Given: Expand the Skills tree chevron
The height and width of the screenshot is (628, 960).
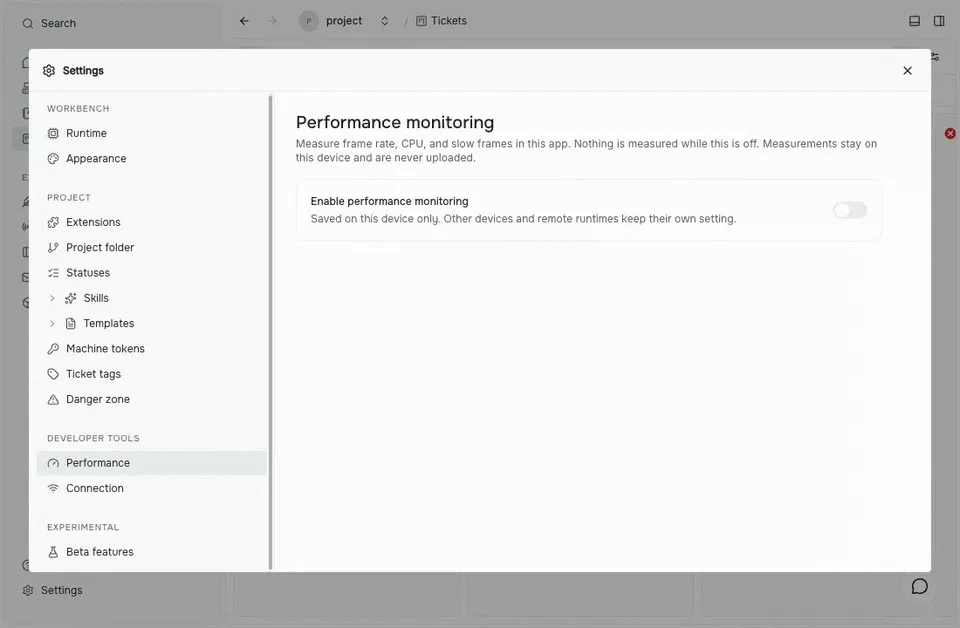Looking at the screenshot, I should pyautogui.click(x=52, y=298).
